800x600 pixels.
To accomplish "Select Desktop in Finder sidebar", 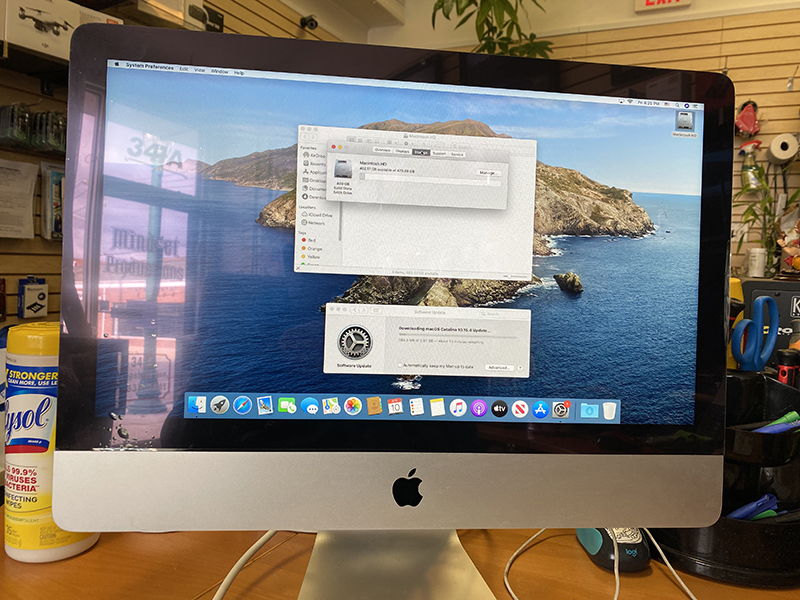I will coord(314,180).
